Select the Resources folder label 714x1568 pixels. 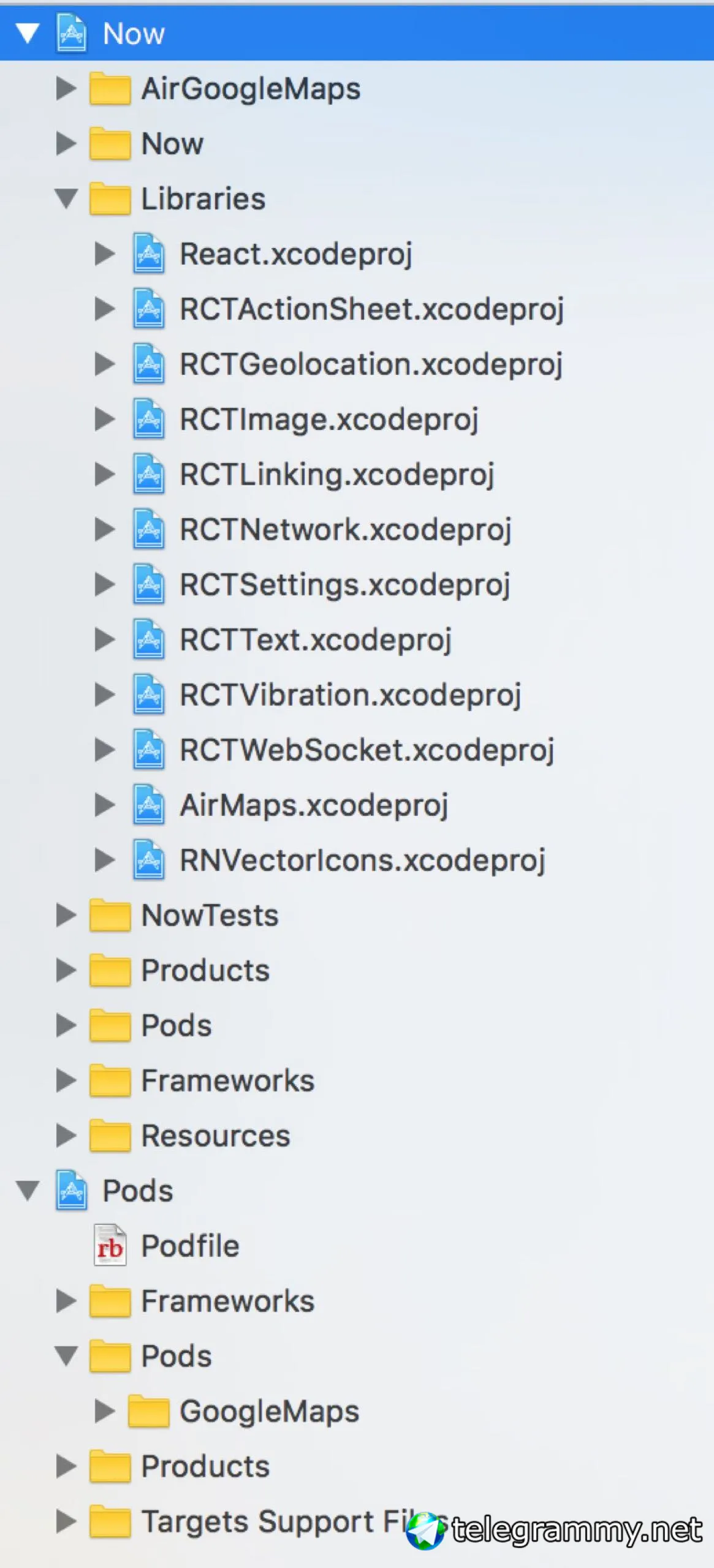216,1136
